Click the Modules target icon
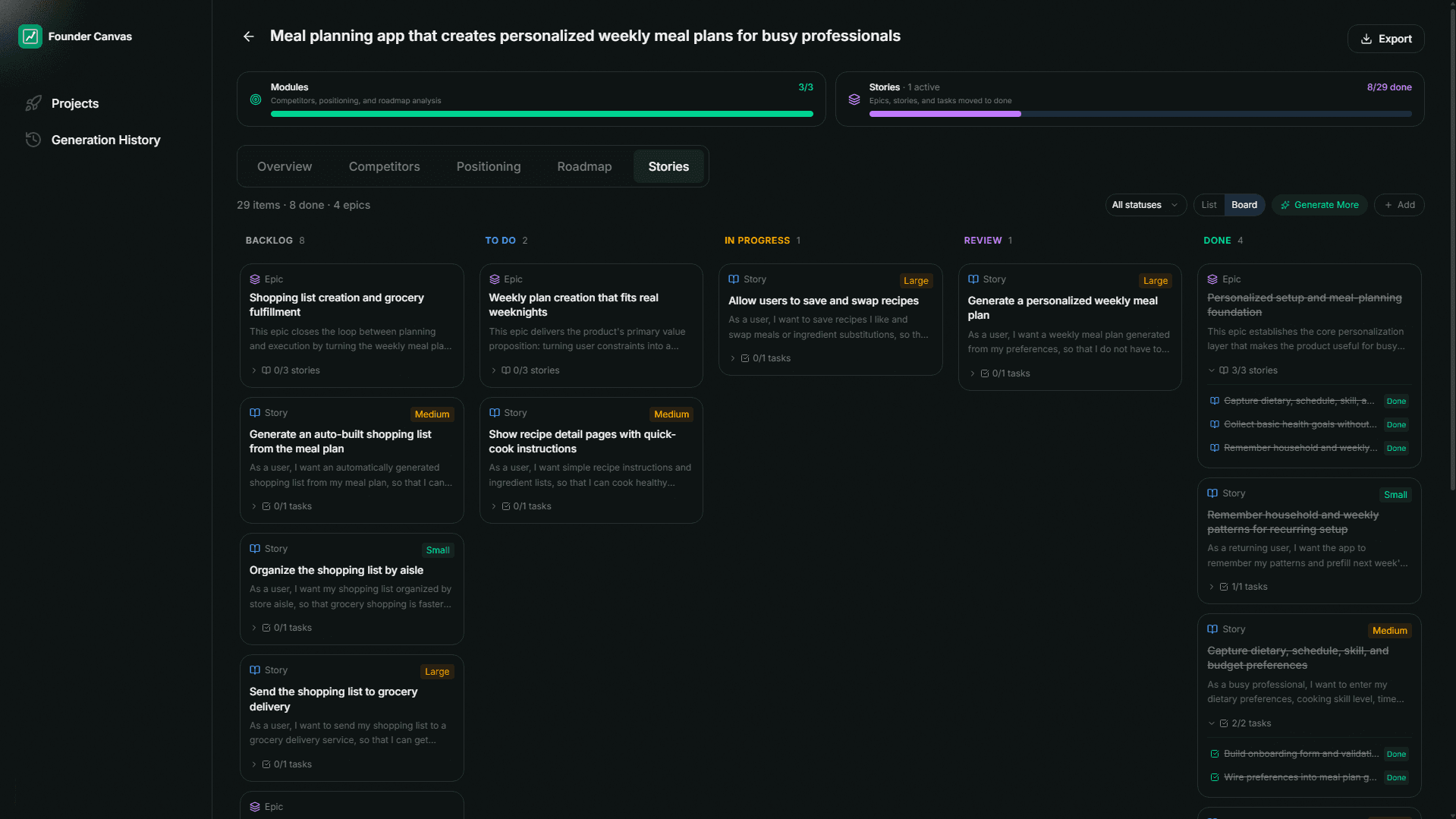The height and width of the screenshot is (819, 1456). point(255,99)
